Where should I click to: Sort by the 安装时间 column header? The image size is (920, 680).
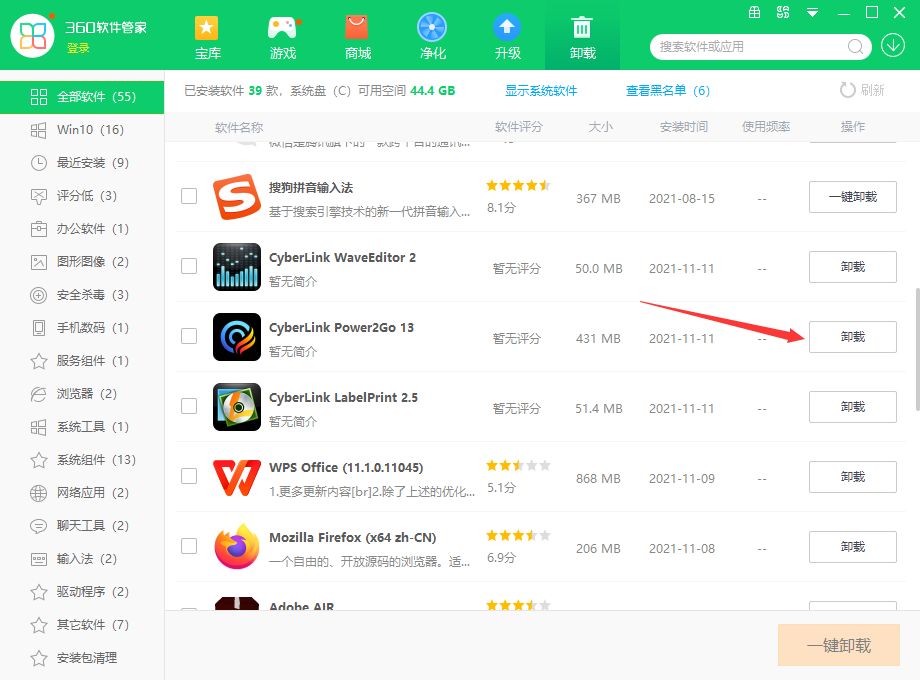pyautogui.click(x=684, y=127)
